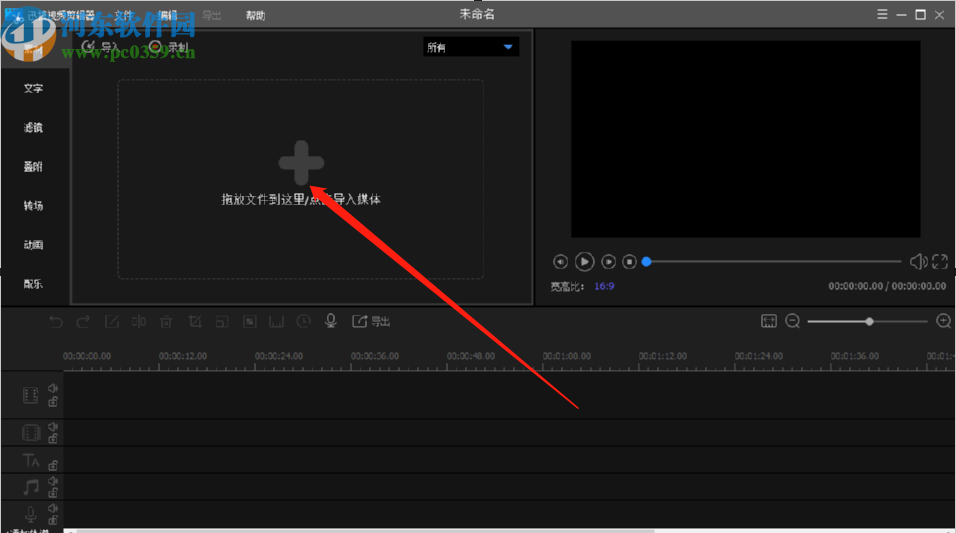This screenshot has width=956, height=533.
Task: Open the 导出 menu in the menu bar
Action: [212, 15]
